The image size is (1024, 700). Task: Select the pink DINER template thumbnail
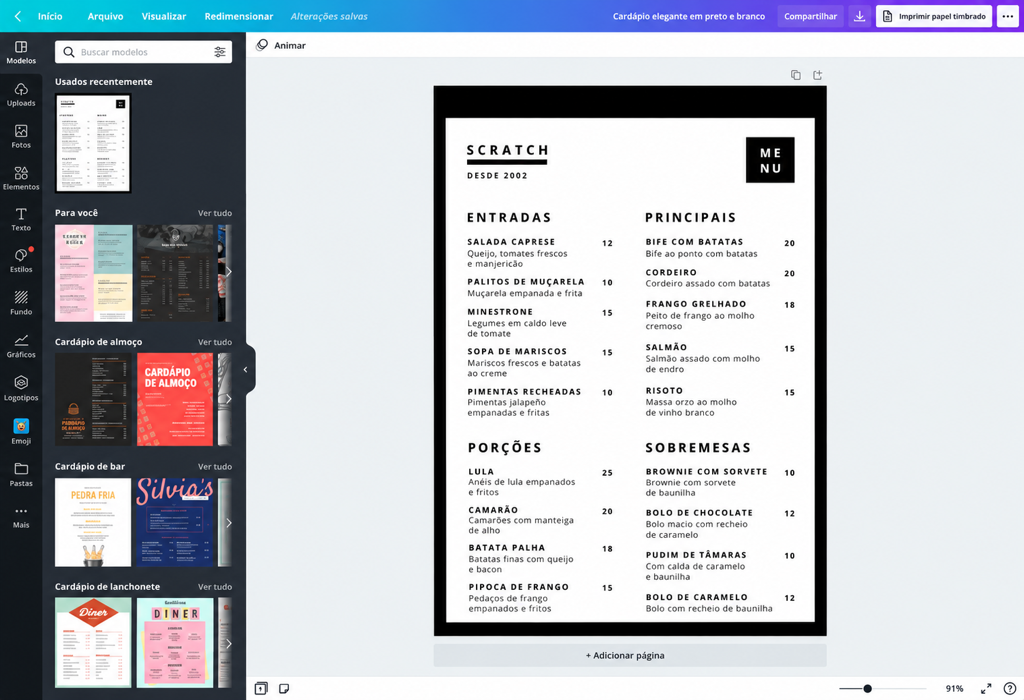[x=175, y=643]
